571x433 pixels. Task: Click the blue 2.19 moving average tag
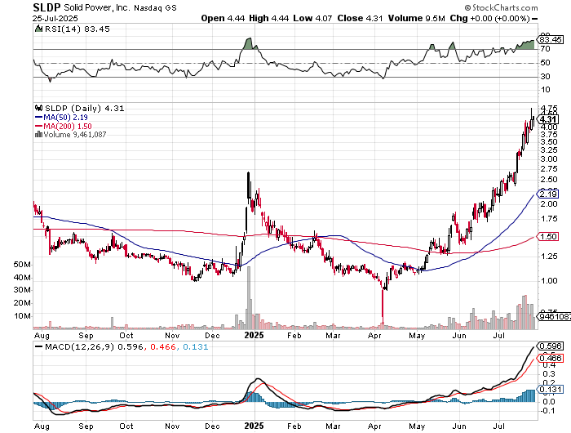click(549, 194)
